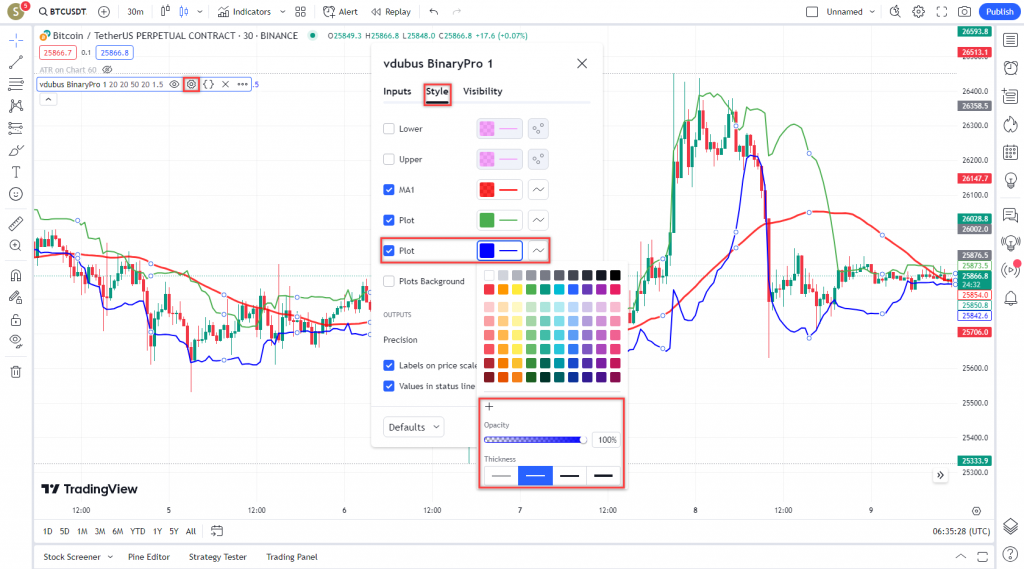Image resolution: width=1024 pixels, height=569 pixels.
Task: Open the MA1 line style dropdown
Action: pyautogui.click(x=538, y=190)
